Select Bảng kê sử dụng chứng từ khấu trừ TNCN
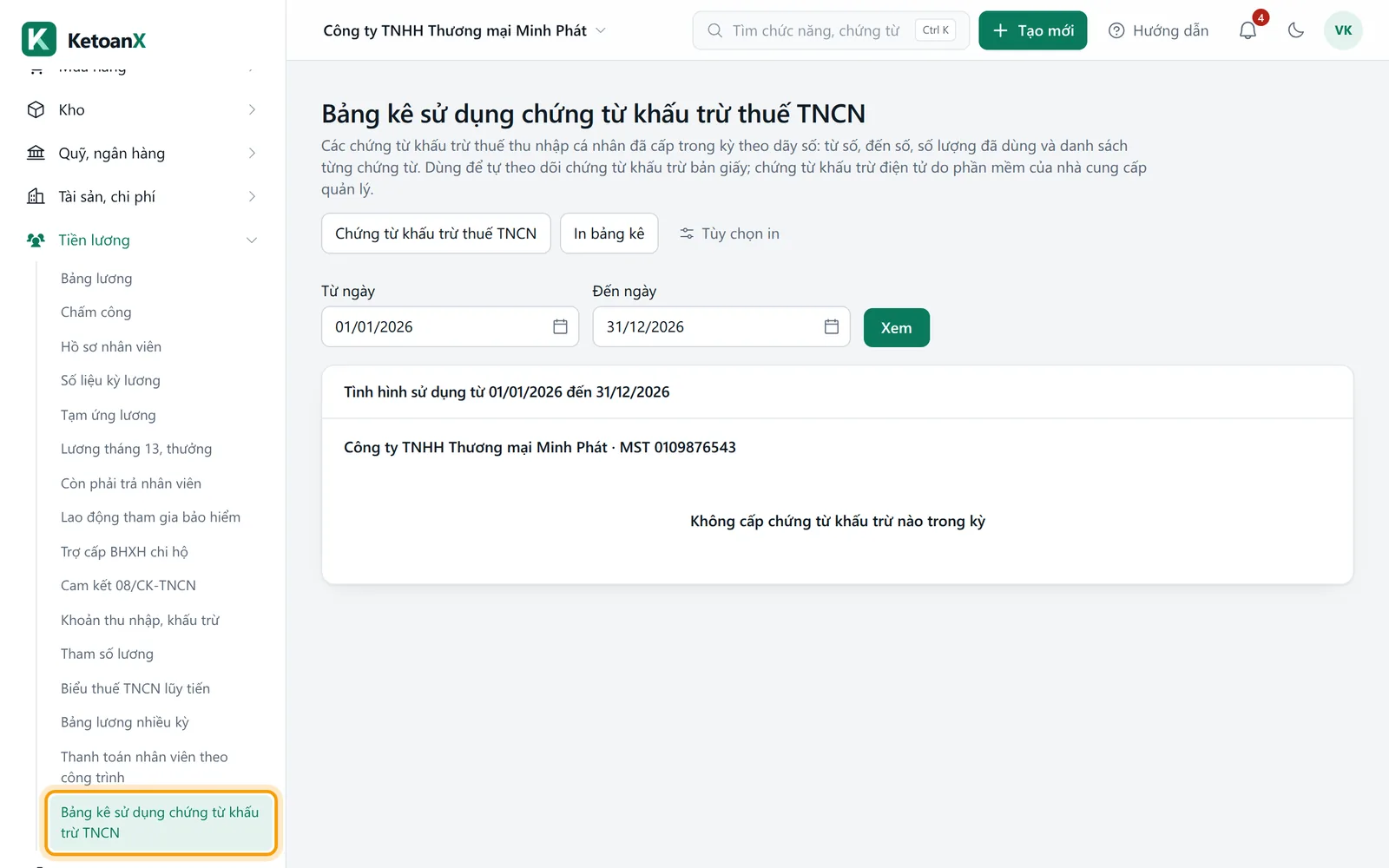This screenshot has width=1389, height=868. pyautogui.click(x=161, y=822)
